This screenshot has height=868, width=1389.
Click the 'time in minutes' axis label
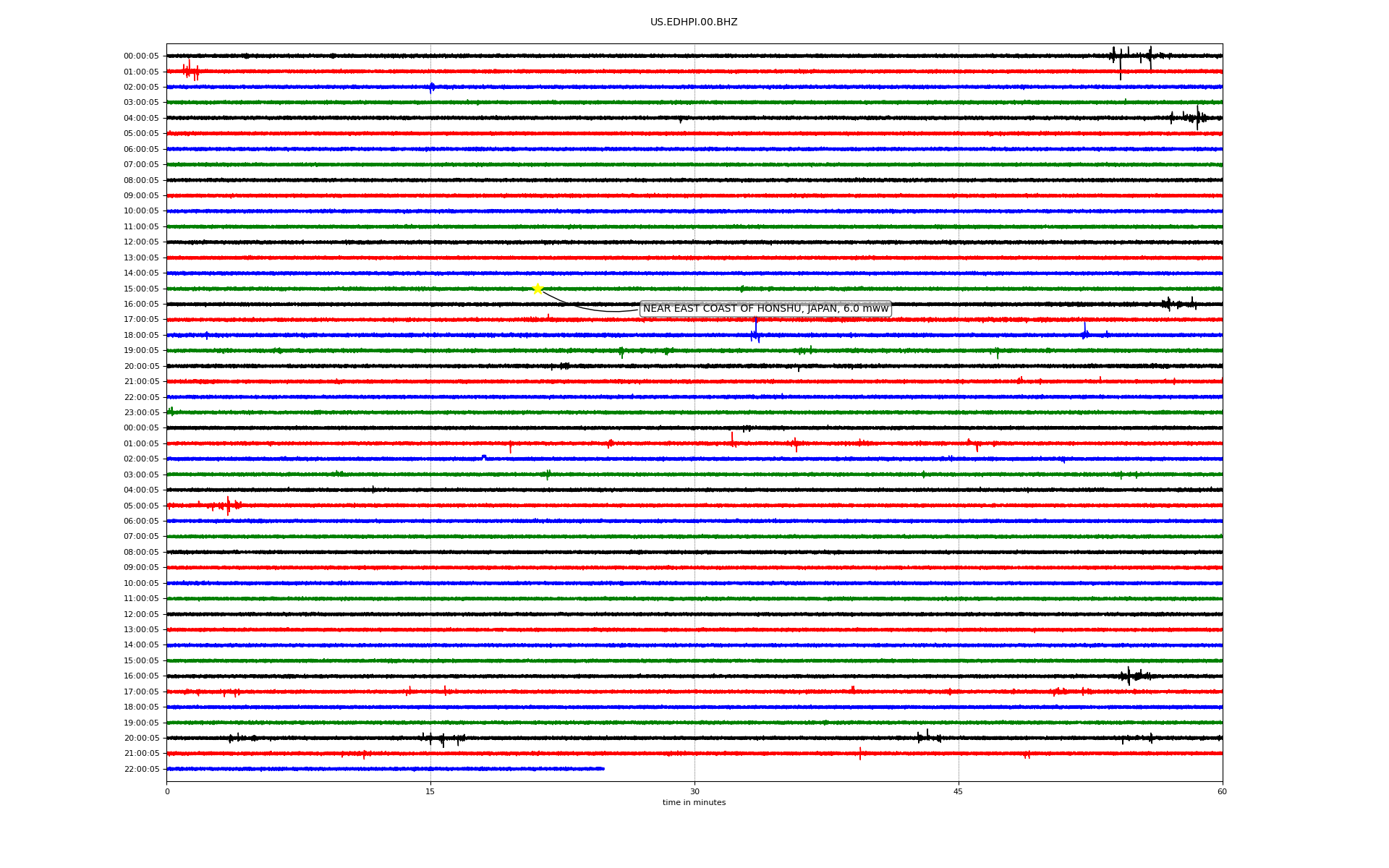point(694,802)
